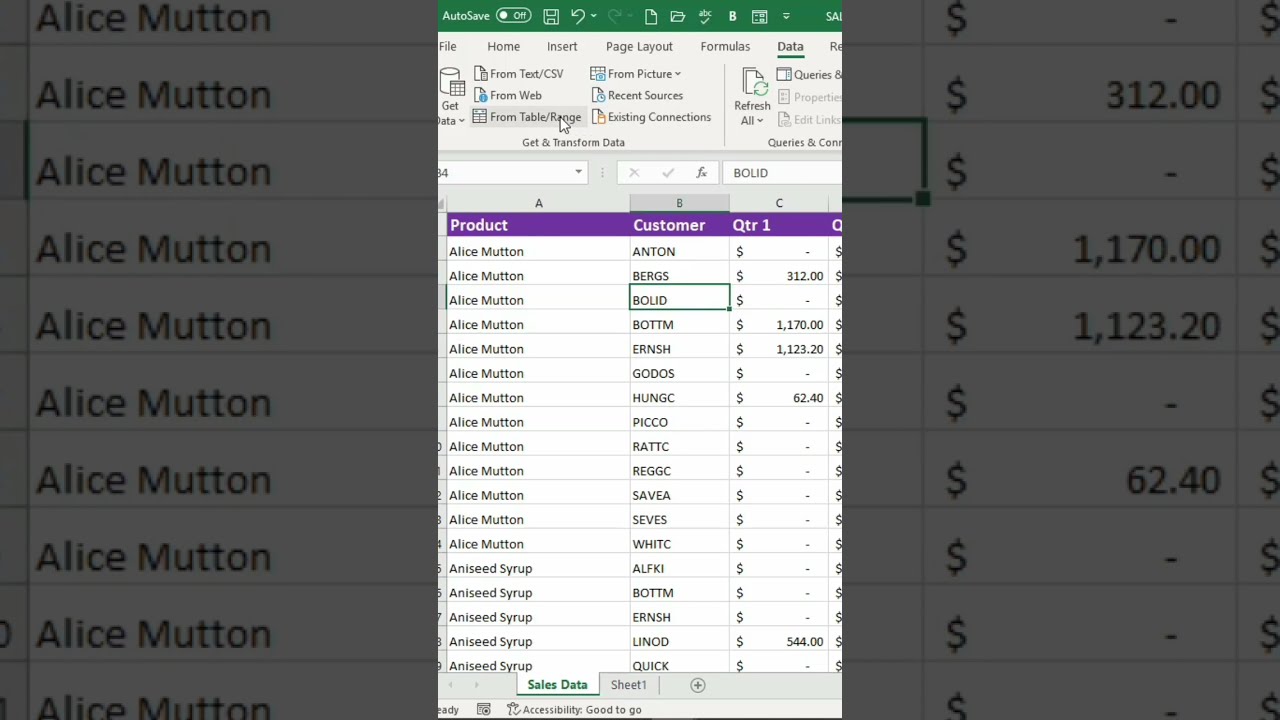Click the formula bar showing BOLID
Screen dimensions: 1280x720
click(x=783, y=173)
